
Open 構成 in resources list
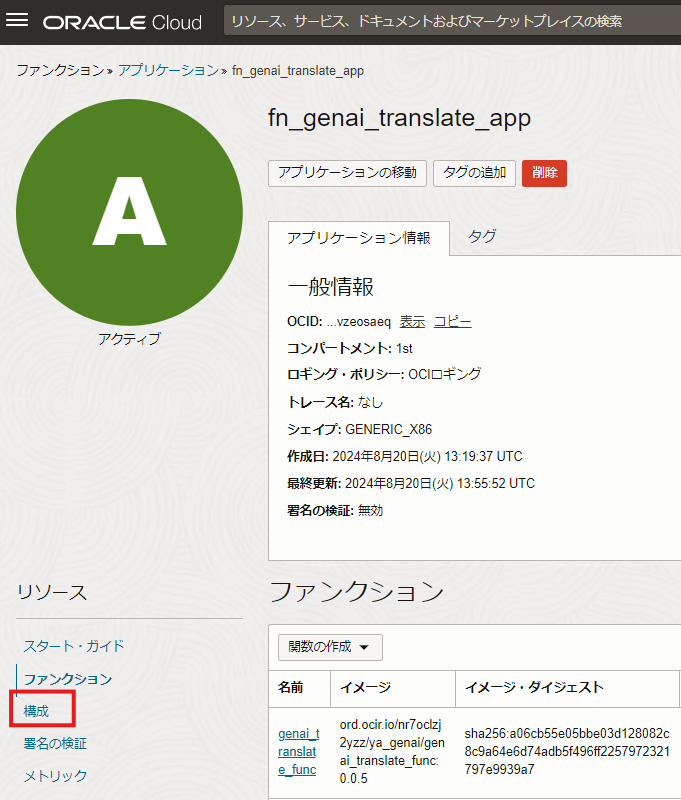36,711
